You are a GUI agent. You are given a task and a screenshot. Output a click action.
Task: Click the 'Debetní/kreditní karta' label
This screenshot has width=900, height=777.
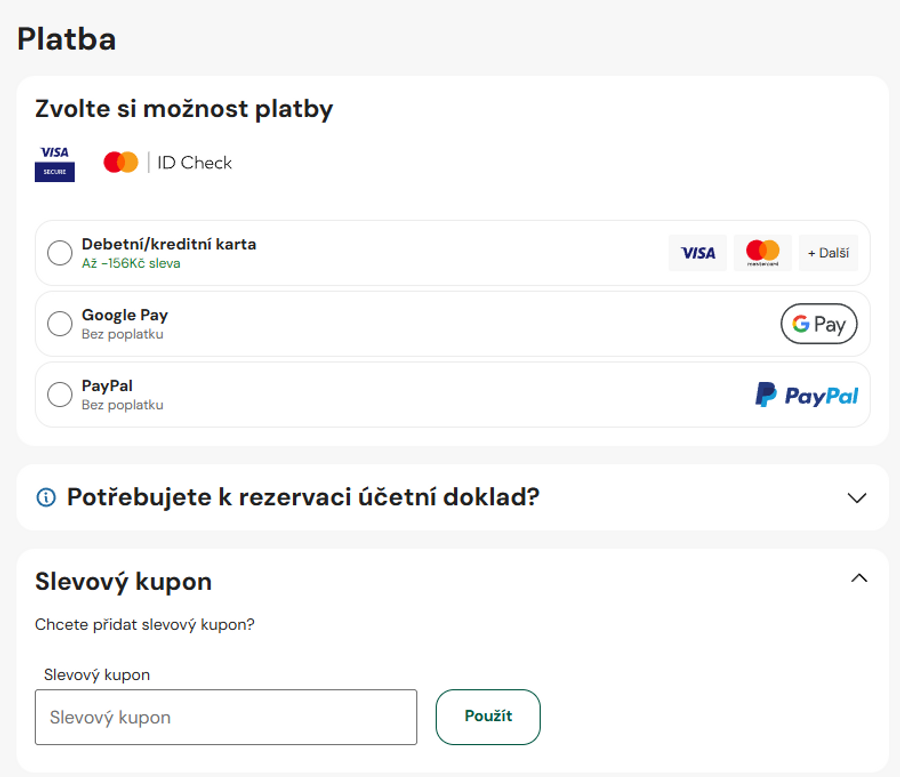[x=169, y=244]
